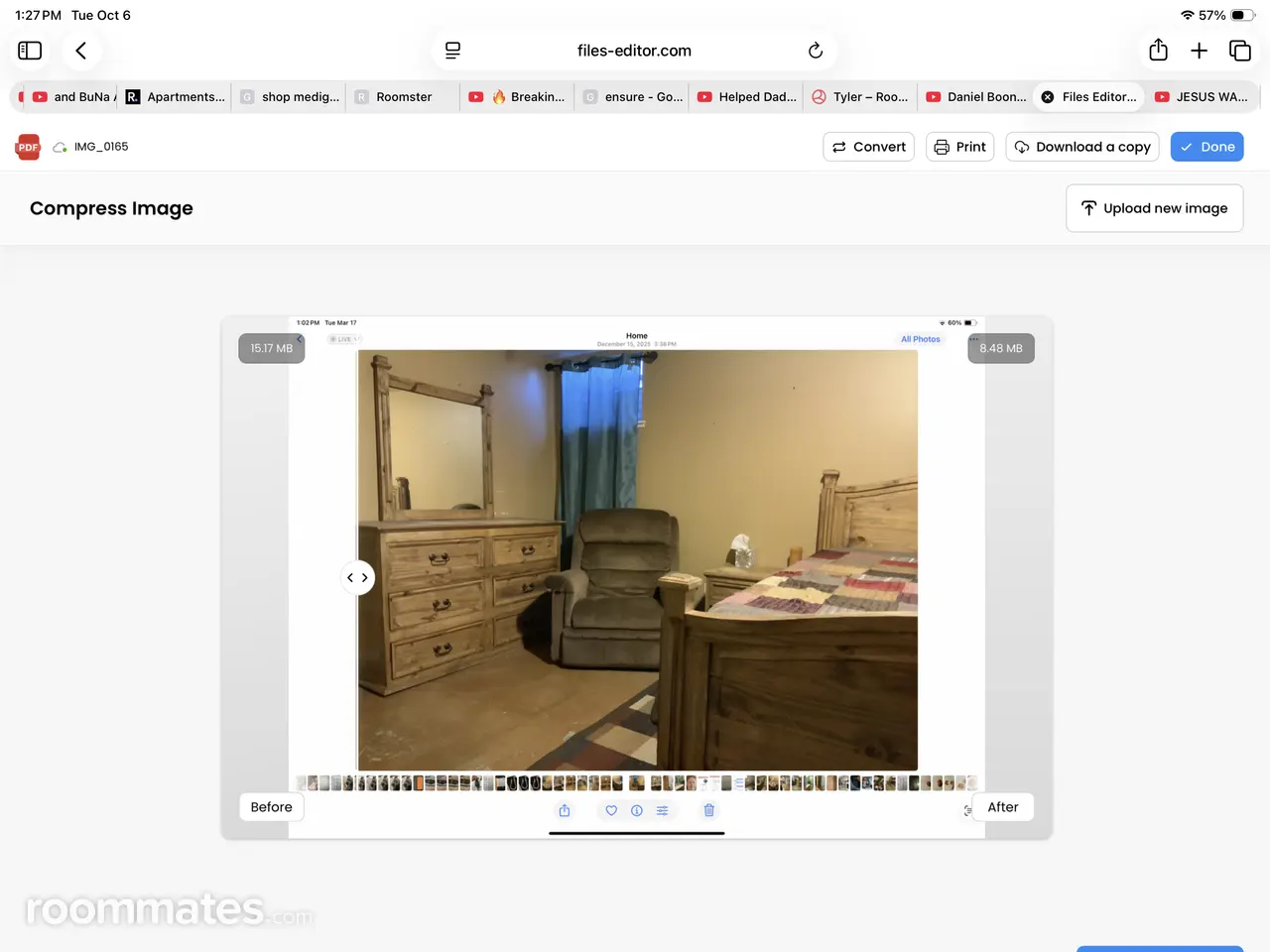The width and height of the screenshot is (1270, 952).
Task: Reload the files-editor.com page
Action: coord(816,51)
